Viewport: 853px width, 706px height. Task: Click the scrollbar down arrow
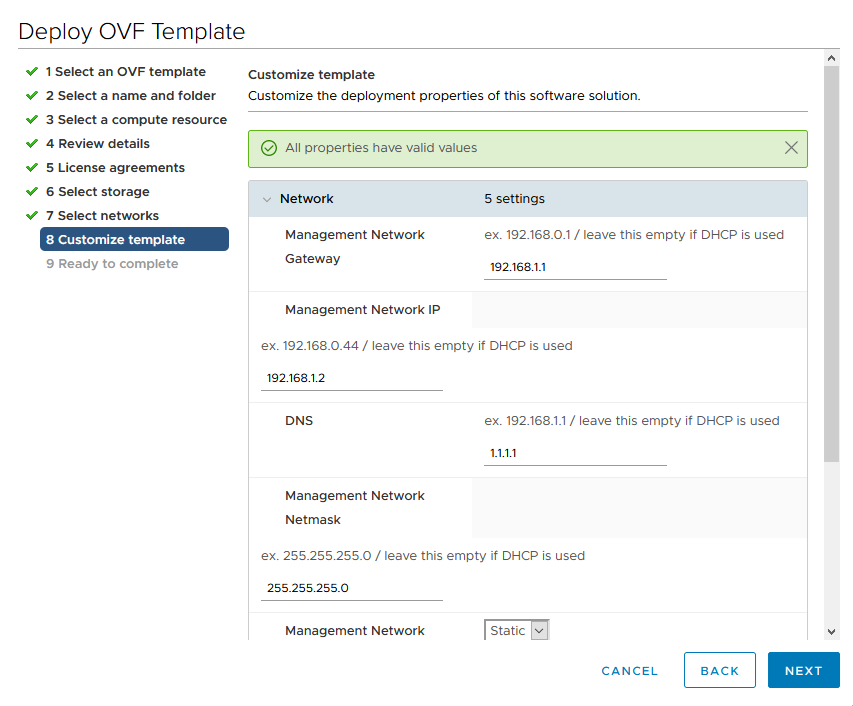point(831,631)
